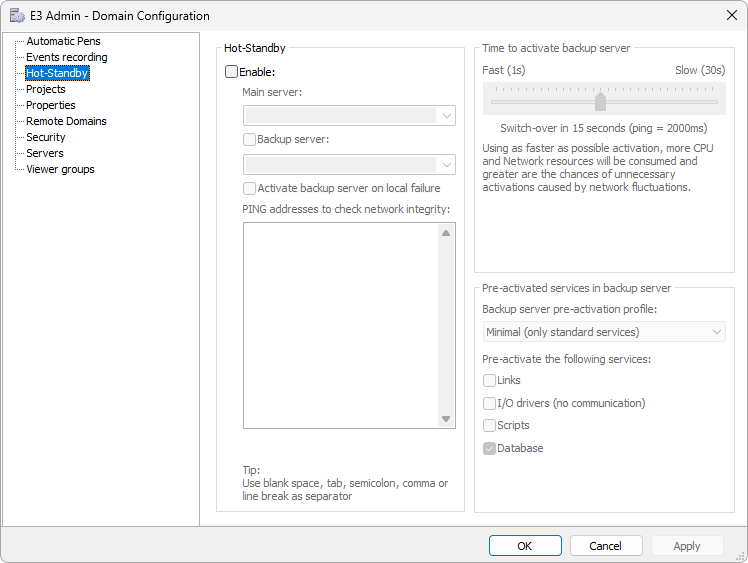Open Viewer groups in sidebar
This screenshot has width=748, height=563.
(60, 169)
